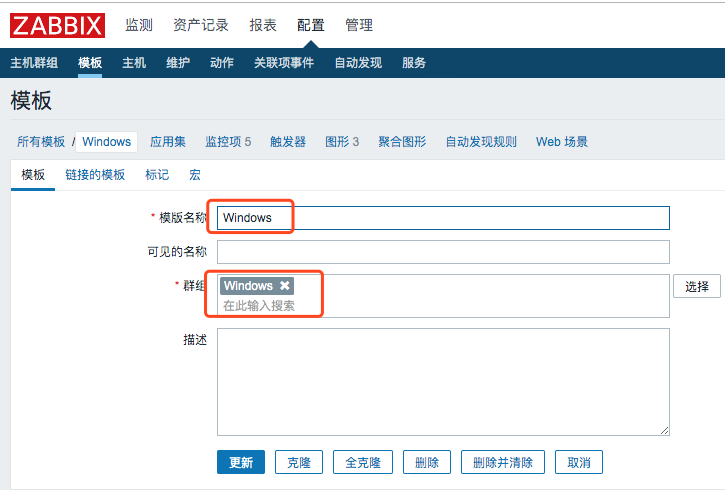
Task: Open the 配置 top menu
Action: 311,25
